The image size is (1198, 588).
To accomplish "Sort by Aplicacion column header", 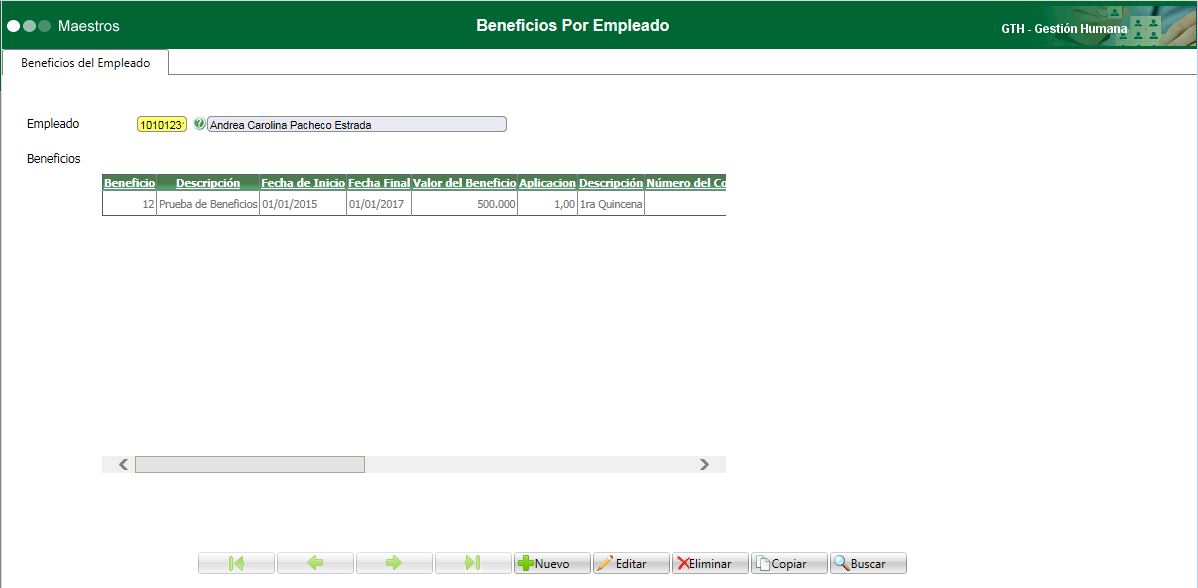I will [547, 183].
